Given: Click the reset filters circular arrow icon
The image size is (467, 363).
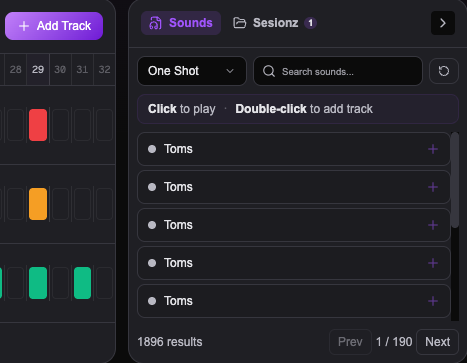Looking at the screenshot, I should (444, 71).
